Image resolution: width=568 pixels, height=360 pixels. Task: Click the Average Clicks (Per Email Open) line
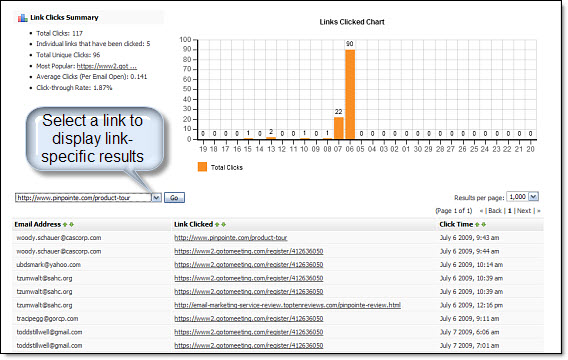click(x=92, y=77)
